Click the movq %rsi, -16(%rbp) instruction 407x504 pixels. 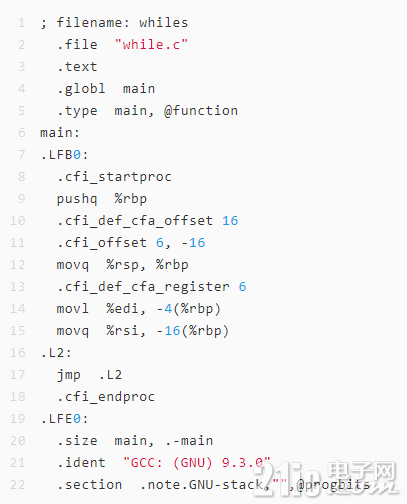(x=143, y=331)
